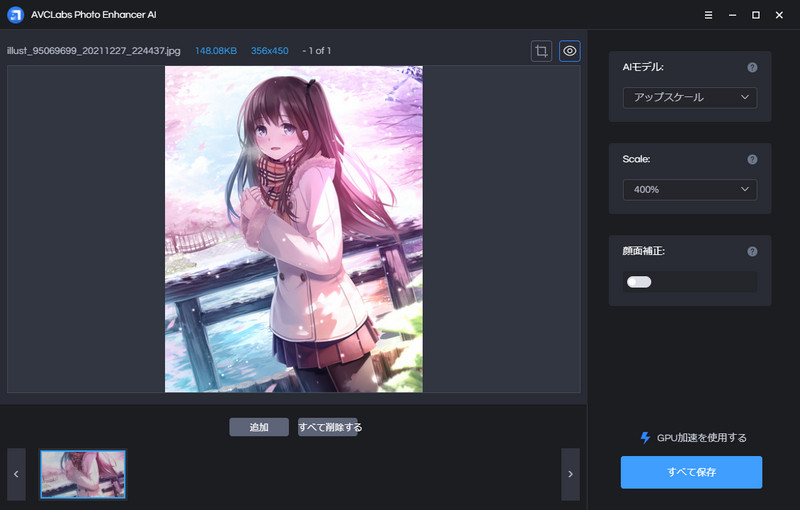
Task: Go to the next thumbnail with the right arrow
Action: (x=570, y=474)
